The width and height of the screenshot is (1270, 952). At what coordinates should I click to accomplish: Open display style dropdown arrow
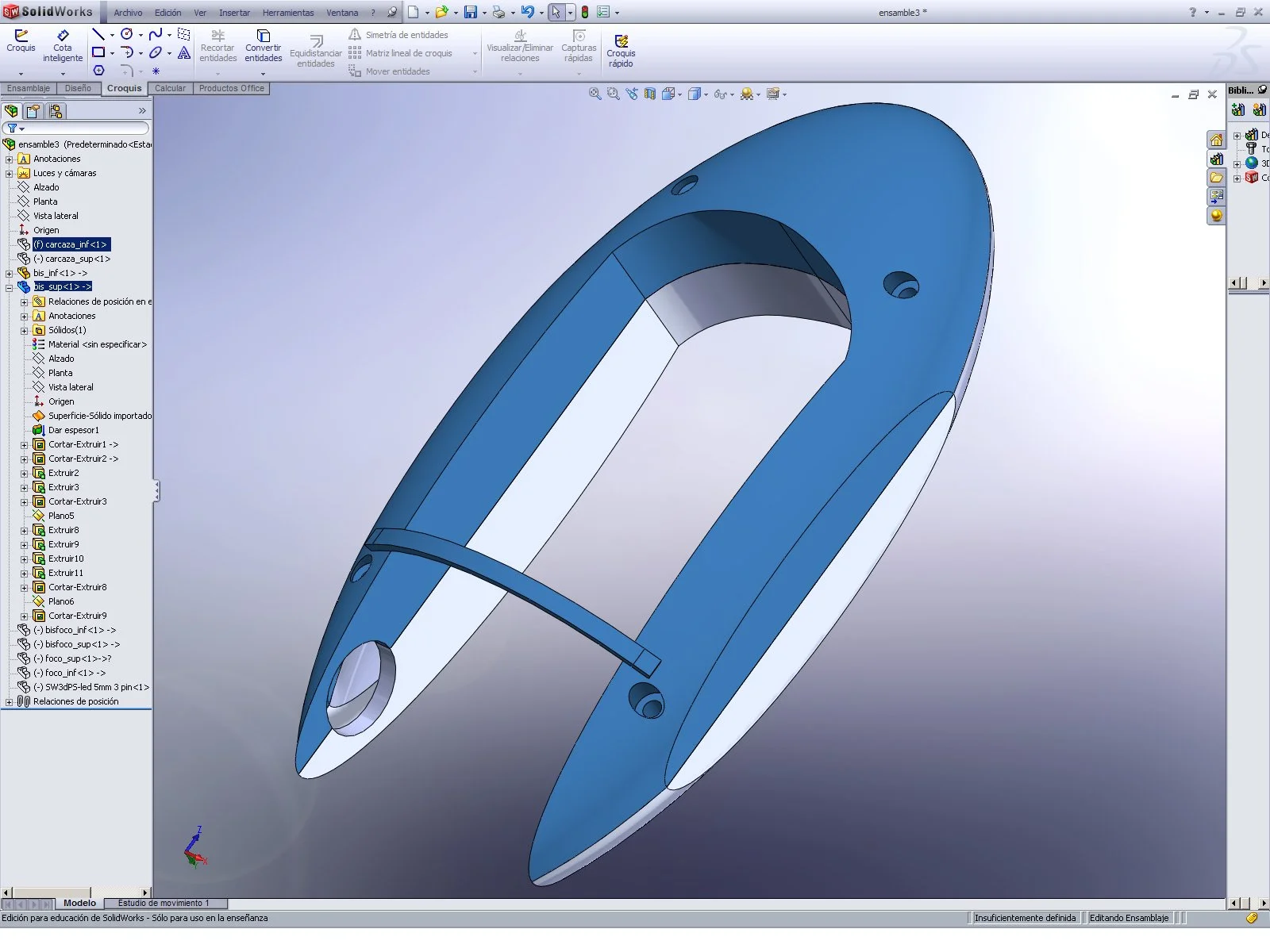pyautogui.click(x=706, y=94)
